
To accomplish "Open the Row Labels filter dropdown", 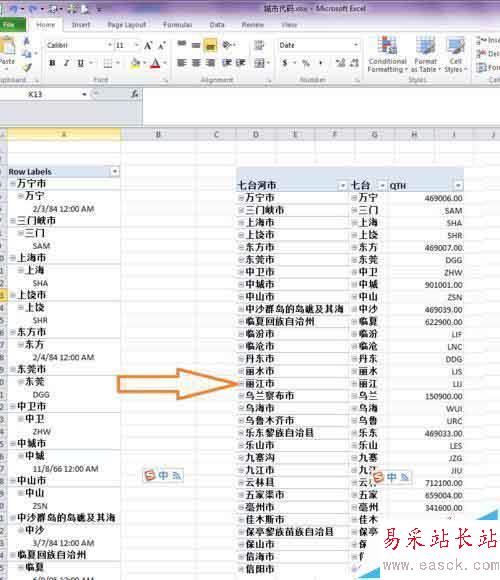I will pyautogui.click(x=115, y=171).
